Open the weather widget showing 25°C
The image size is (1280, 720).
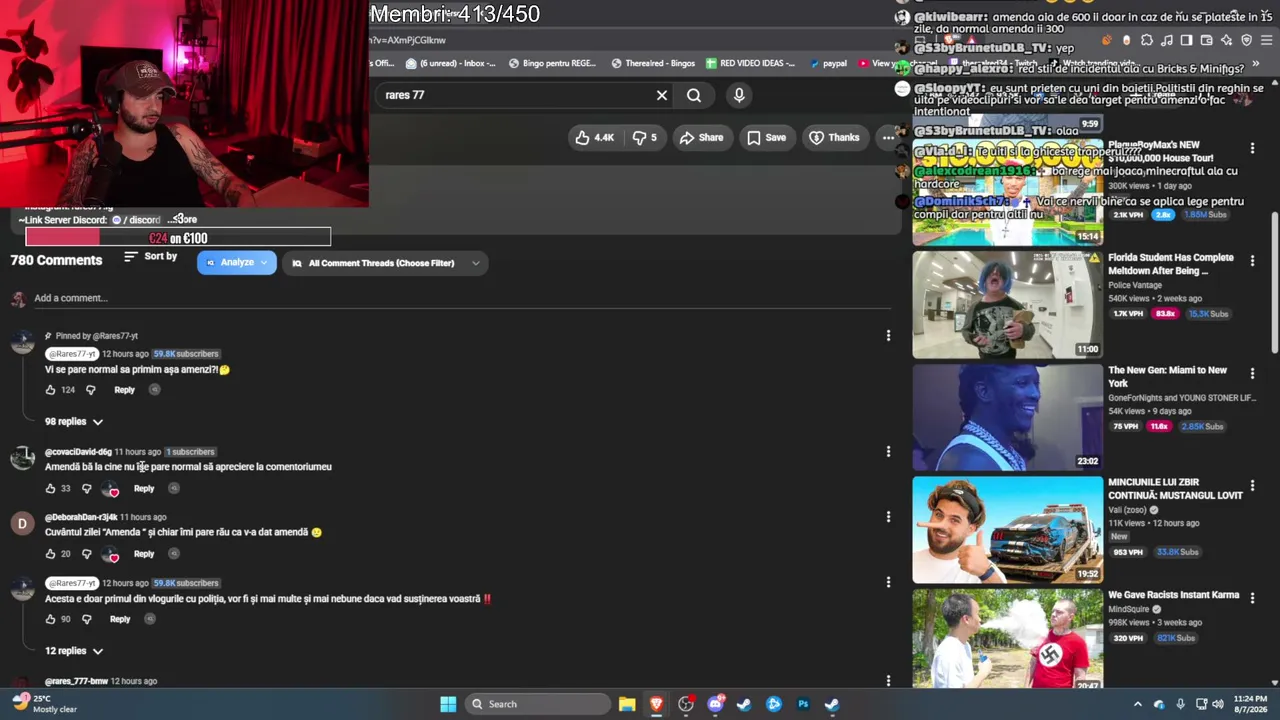[45, 704]
